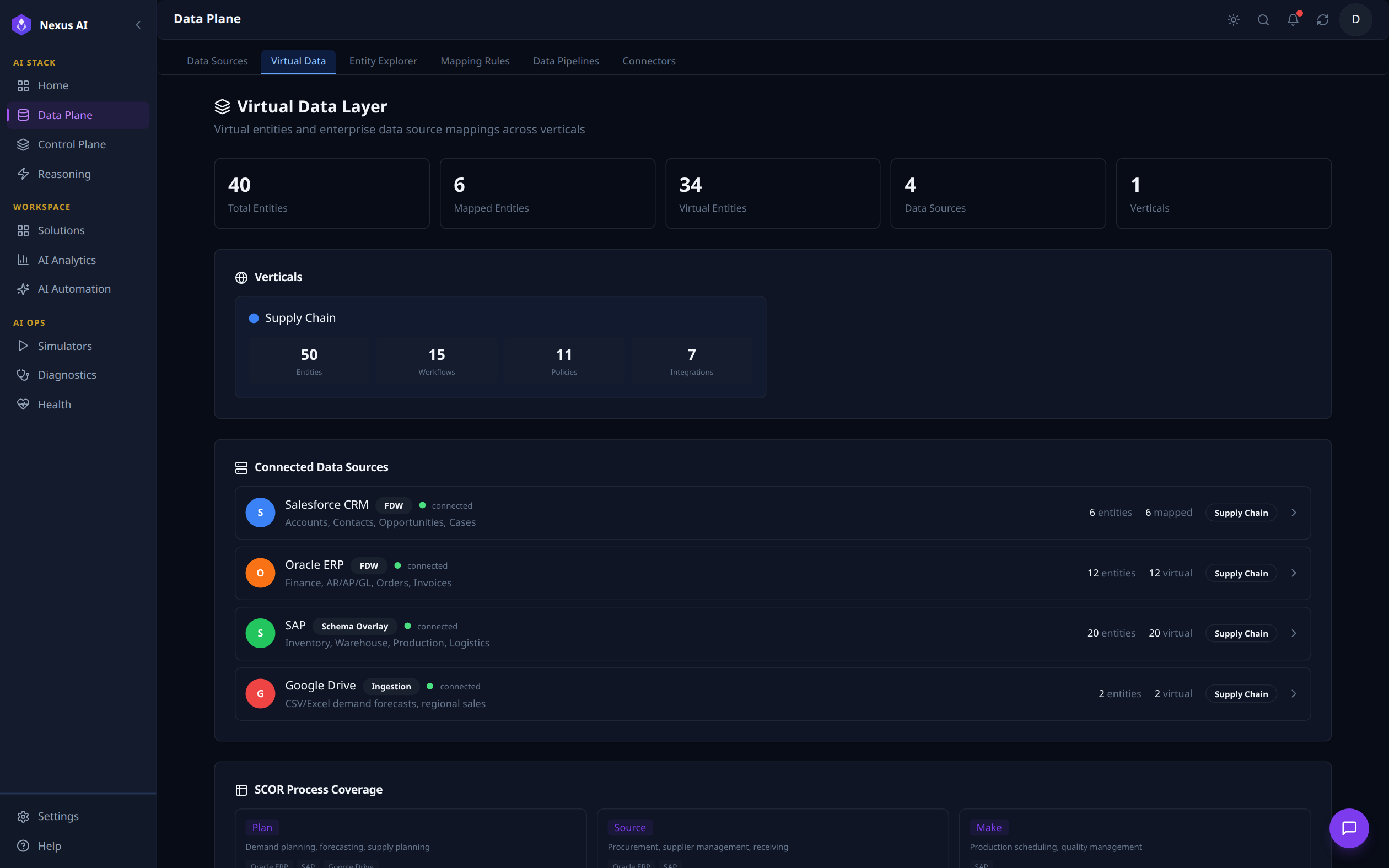Image resolution: width=1389 pixels, height=868 pixels.
Task: Open Control Plane from the sidebar
Action: tap(78, 144)
